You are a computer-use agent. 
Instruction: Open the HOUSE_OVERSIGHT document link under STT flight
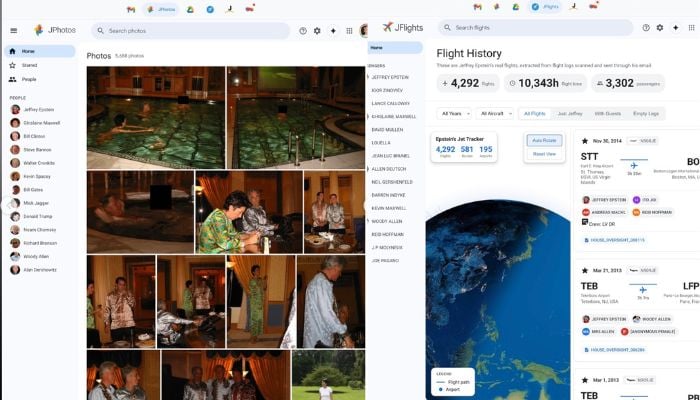pyautogui.click(x=614, y=240)
